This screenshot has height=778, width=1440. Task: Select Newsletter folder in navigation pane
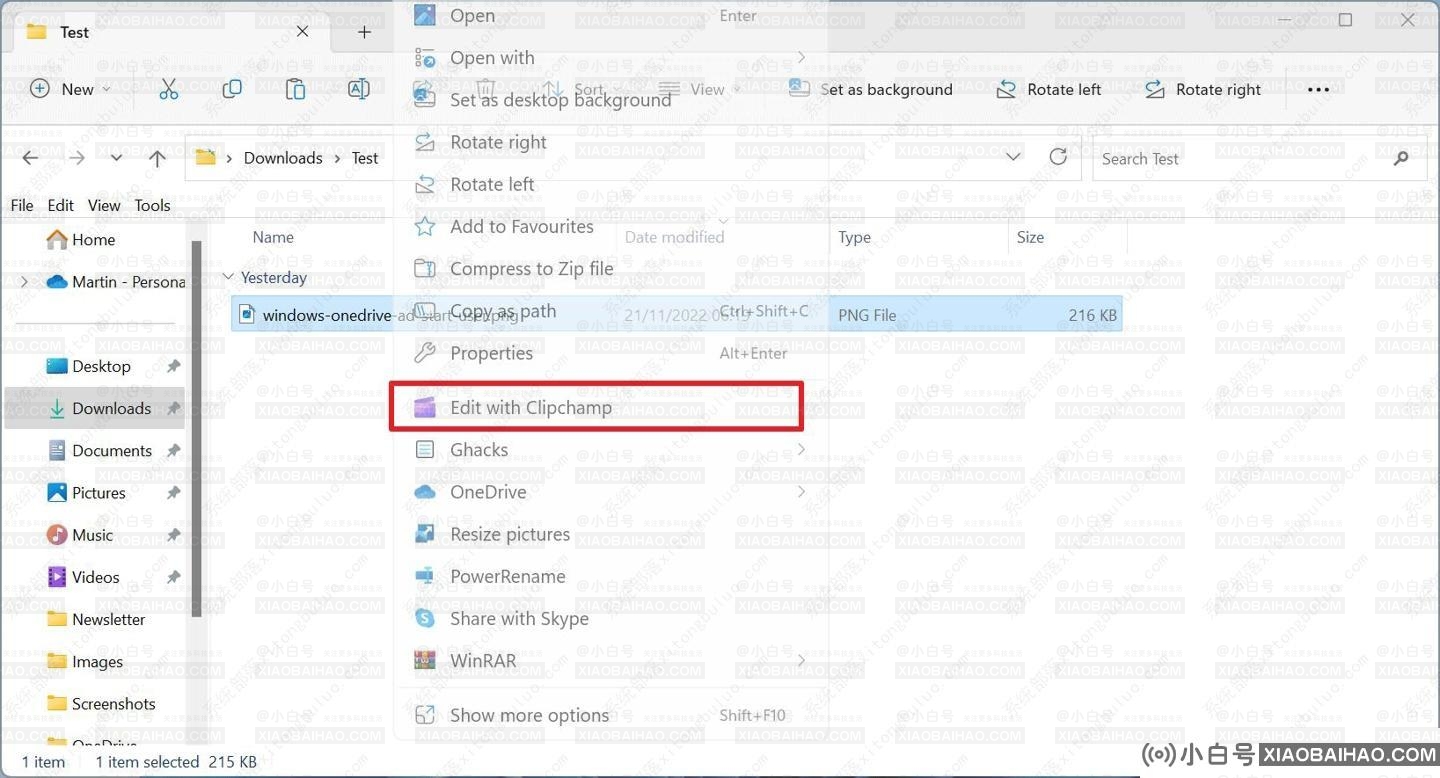pos(94,619)
